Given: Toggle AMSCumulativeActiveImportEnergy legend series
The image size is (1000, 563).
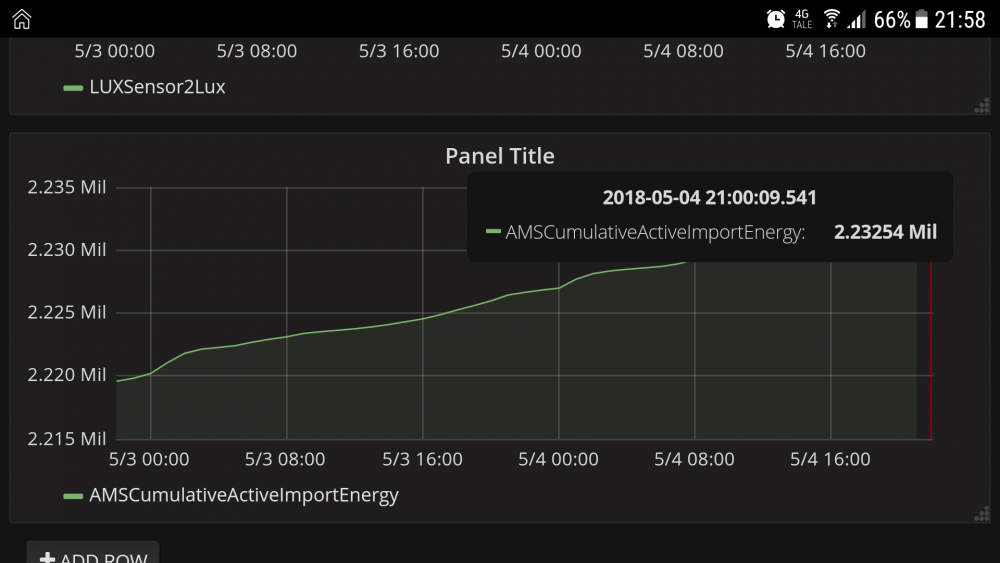Looking at the screenshot, I should pos(244,495).
